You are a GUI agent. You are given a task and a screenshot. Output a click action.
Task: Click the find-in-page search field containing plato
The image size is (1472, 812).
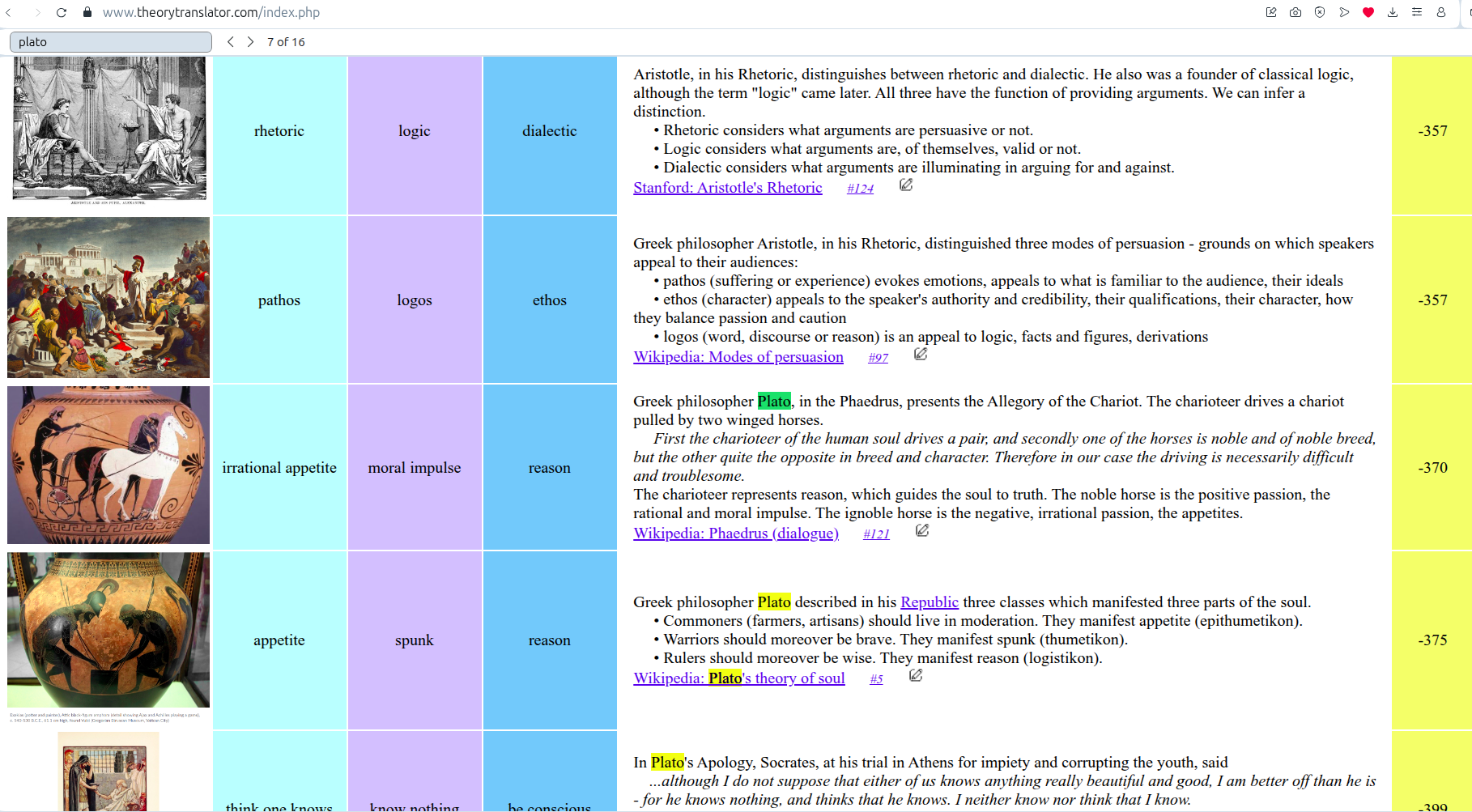(x=111, y=42)
